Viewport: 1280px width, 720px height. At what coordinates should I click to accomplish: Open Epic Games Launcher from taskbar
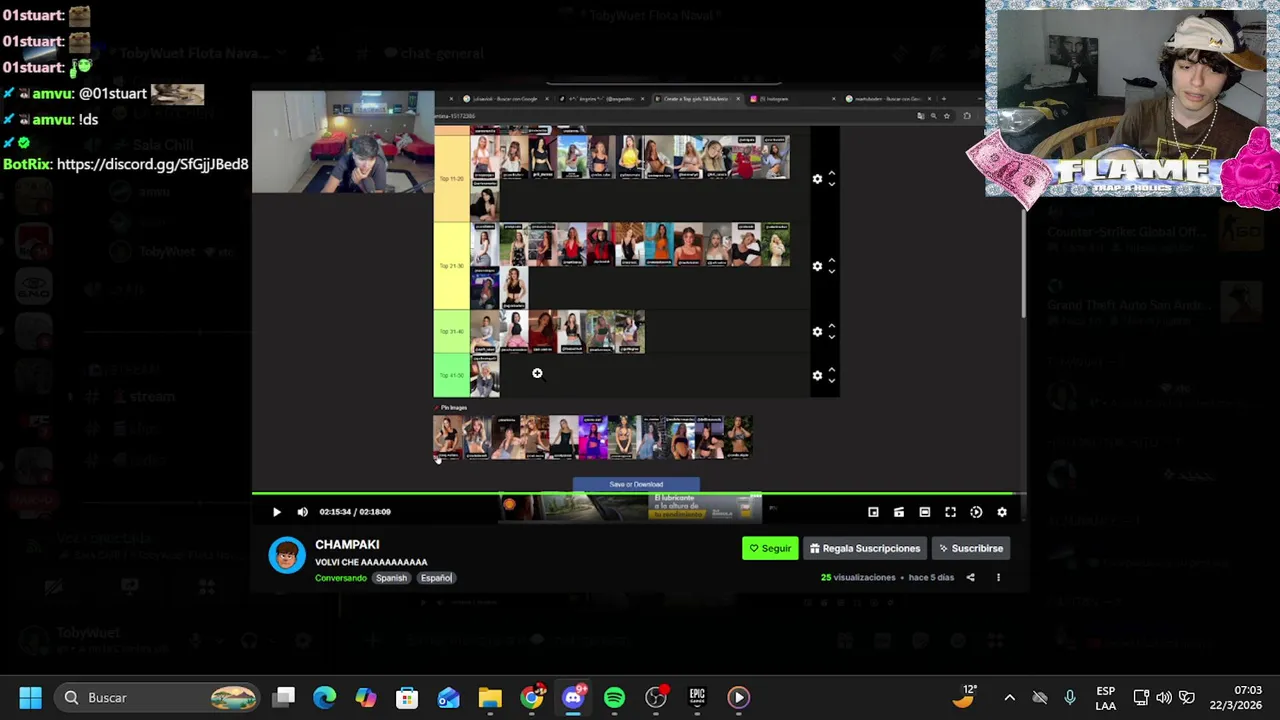697,697
